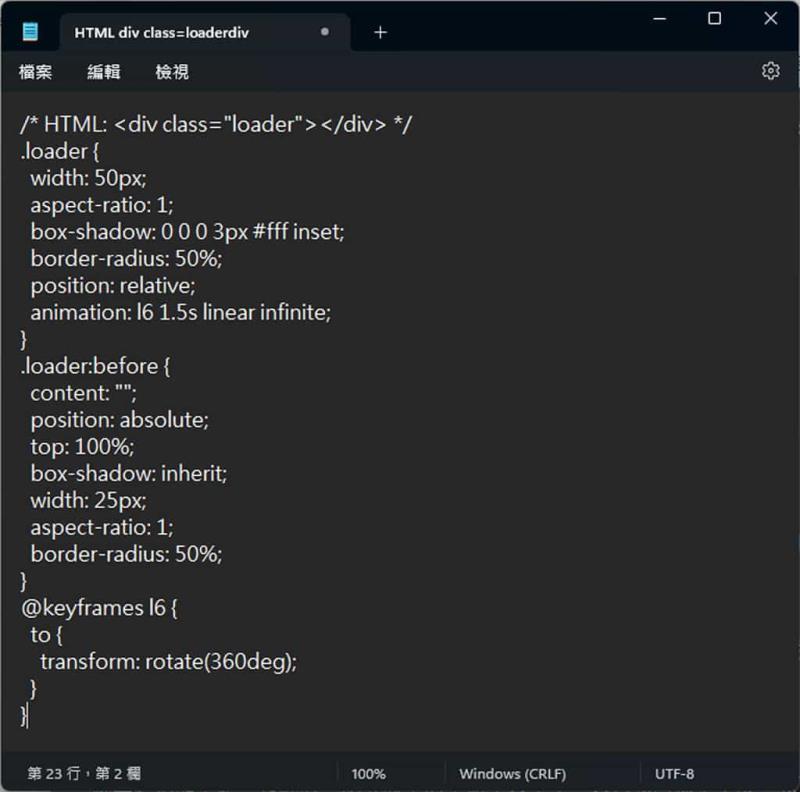Click the comment line "/* HTML: <div class="loader">"
Image resolution: width=800 pixels, height=792 pixels.
(216, 125)
